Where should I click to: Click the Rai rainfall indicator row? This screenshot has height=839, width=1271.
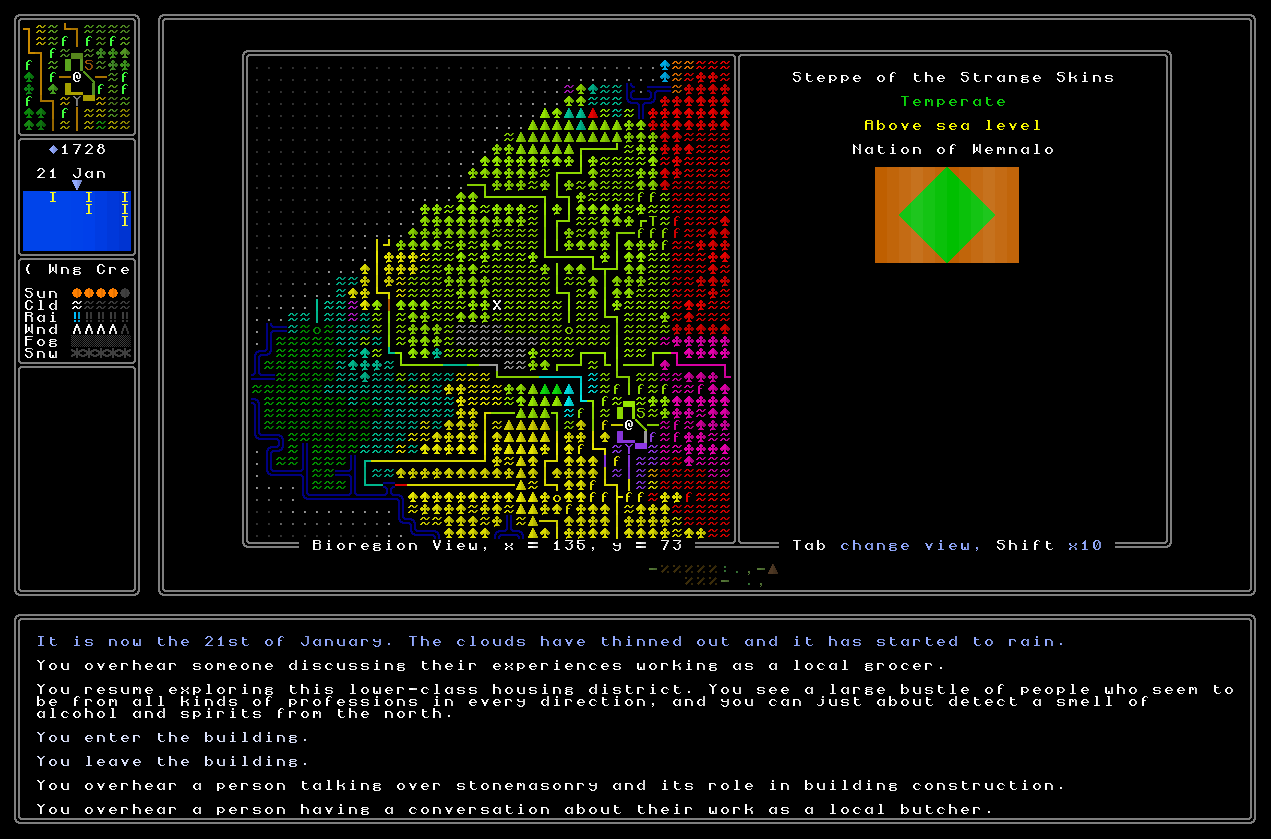pyautogui.click(x=100, y=317)
